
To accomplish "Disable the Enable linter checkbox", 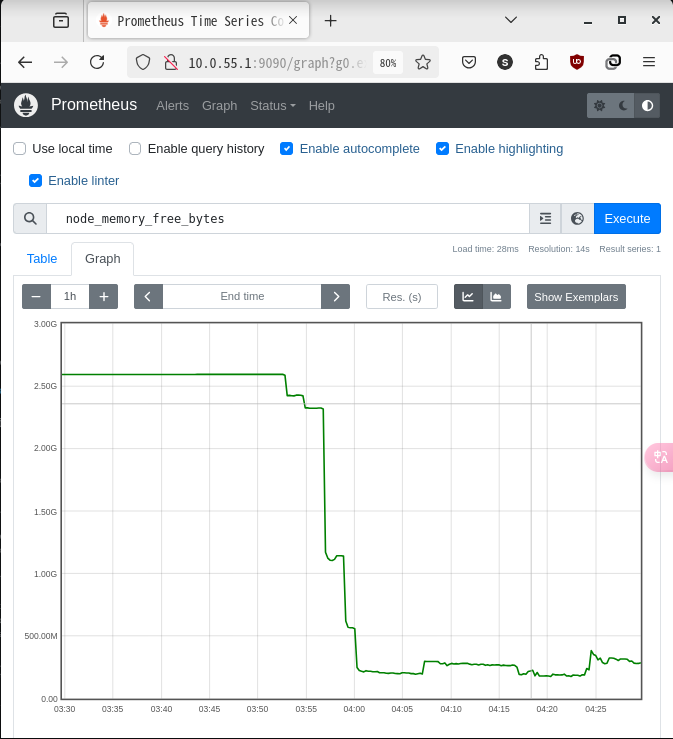I will pyautogui.click(x=35, y=181).
